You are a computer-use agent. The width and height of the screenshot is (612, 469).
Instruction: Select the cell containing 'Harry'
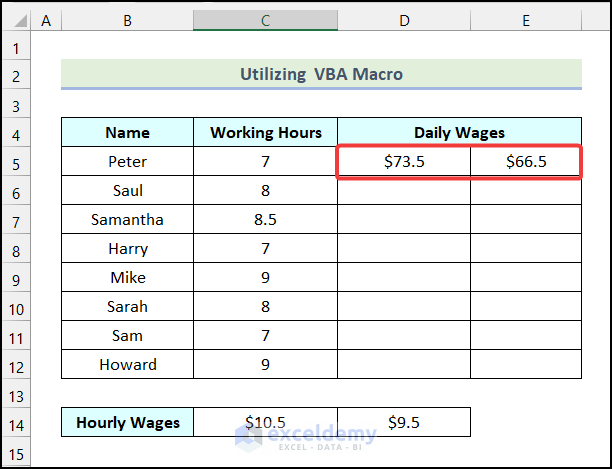point(127,248)
